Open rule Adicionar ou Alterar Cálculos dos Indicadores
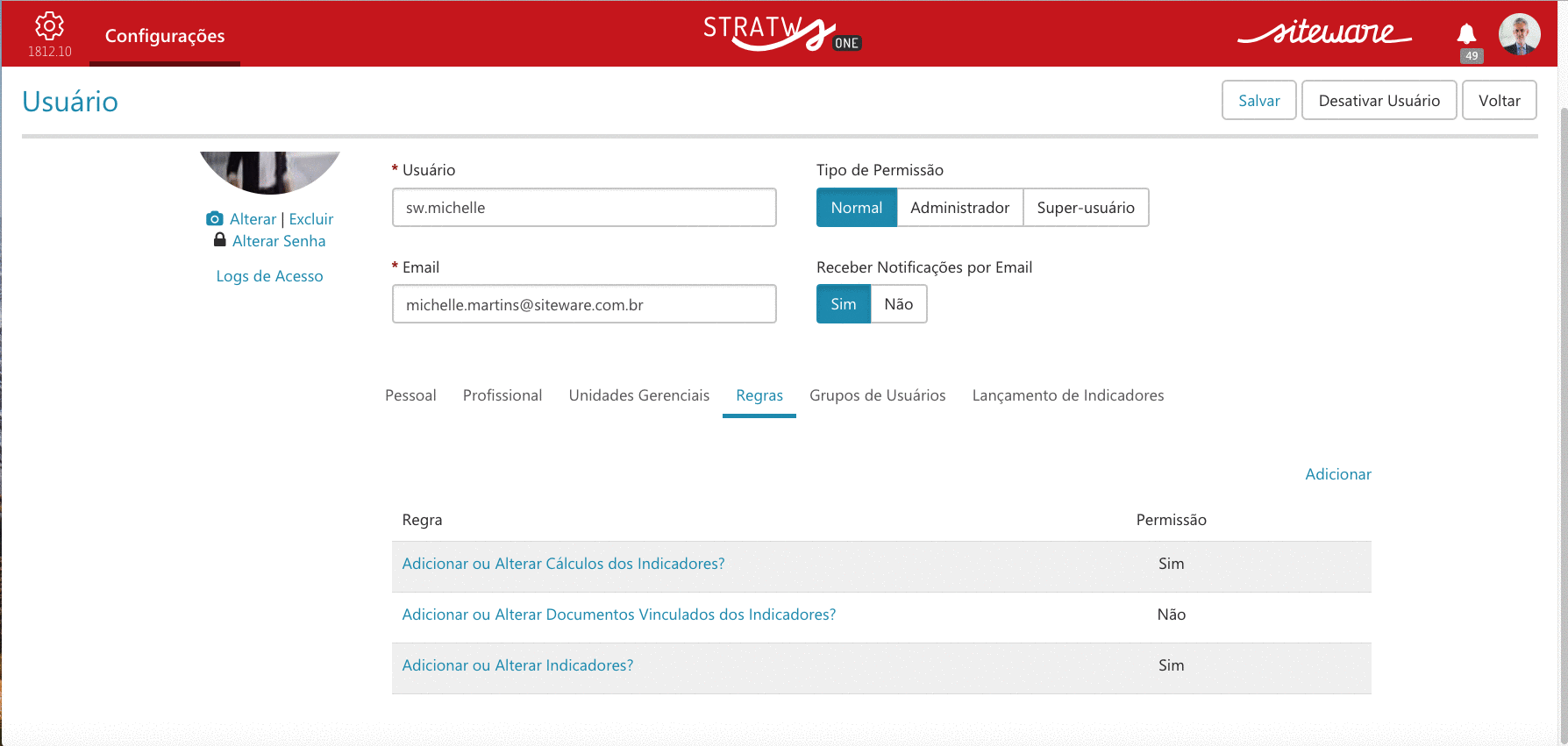Image resolution: width=1568 pixels, height=746 pixels. click(x=564, y=564)
